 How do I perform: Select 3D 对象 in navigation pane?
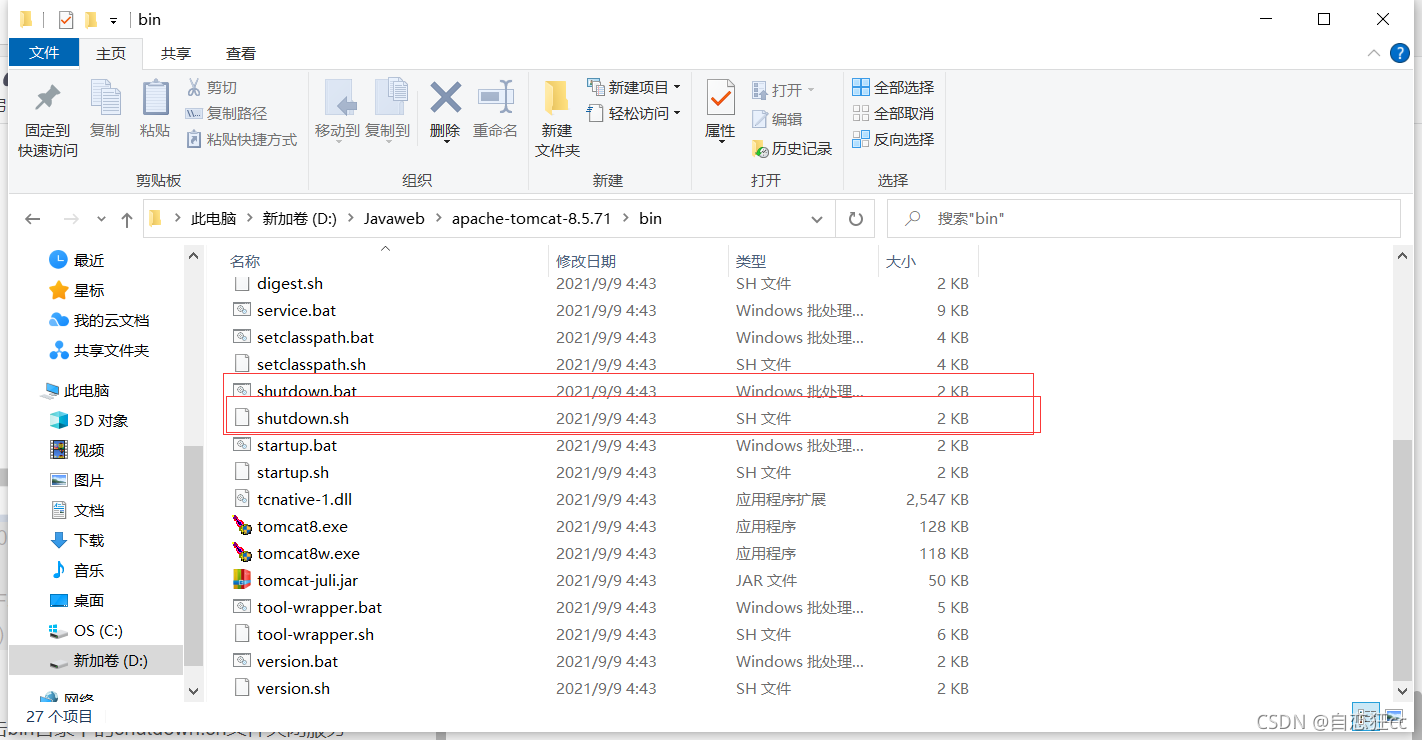[89, 420]
